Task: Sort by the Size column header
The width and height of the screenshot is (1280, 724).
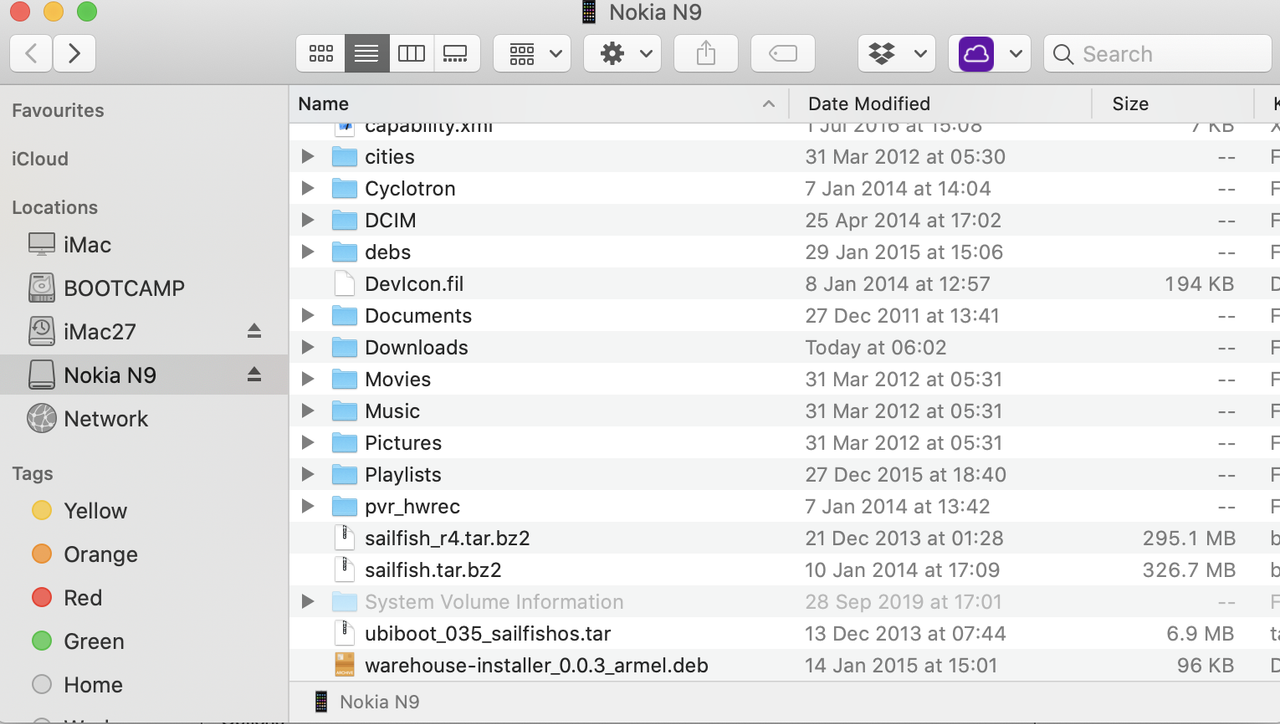Action: pyautogui.click(x=1173, y=104)
